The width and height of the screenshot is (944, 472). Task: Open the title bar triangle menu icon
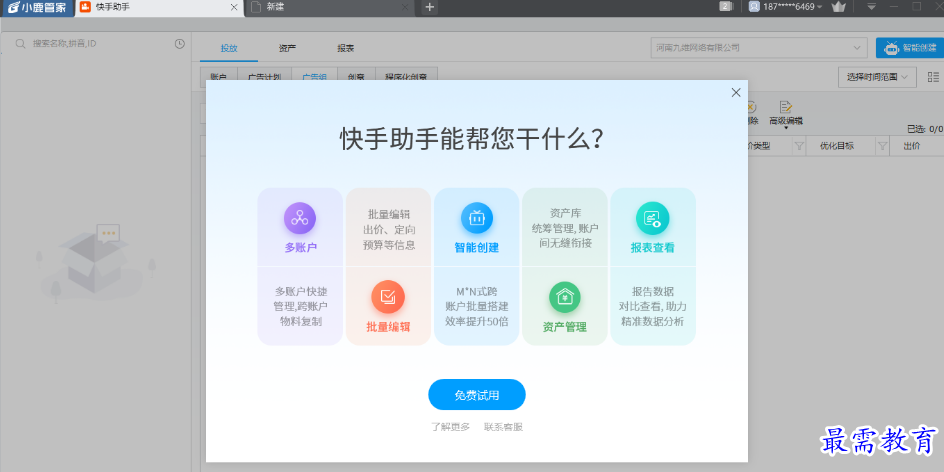pos(871,7)
